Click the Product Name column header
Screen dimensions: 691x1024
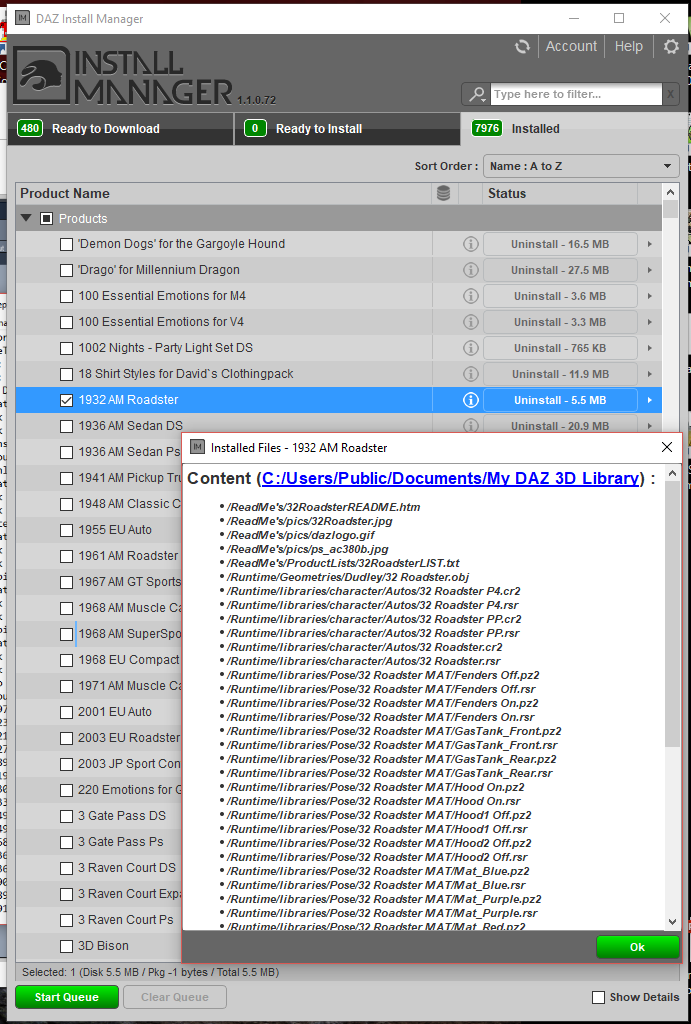tap(223, 193)
